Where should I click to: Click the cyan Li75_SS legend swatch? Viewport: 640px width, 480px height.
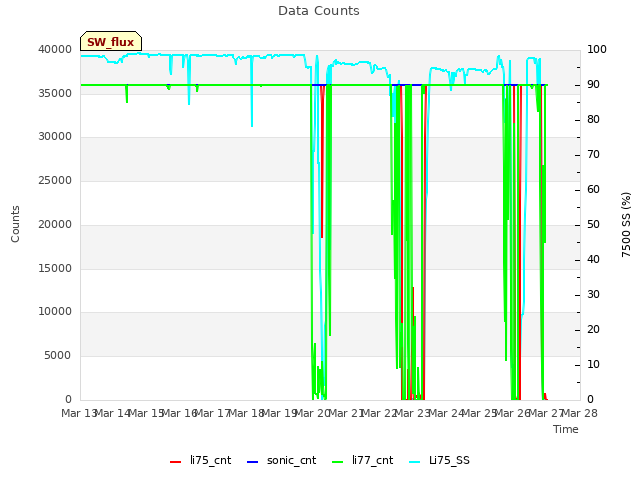414,462
